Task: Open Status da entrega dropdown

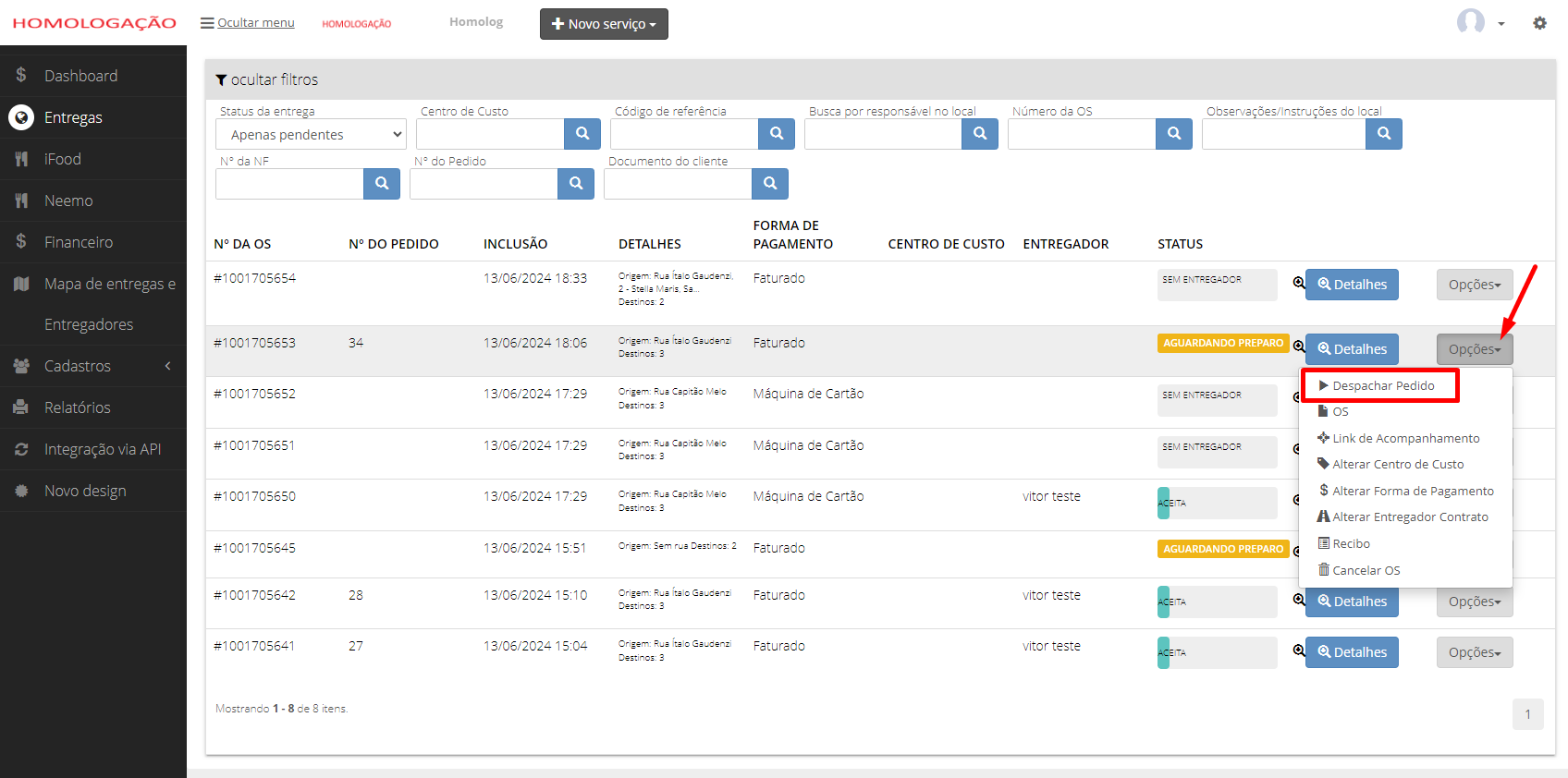Action: tap(311, 134)
